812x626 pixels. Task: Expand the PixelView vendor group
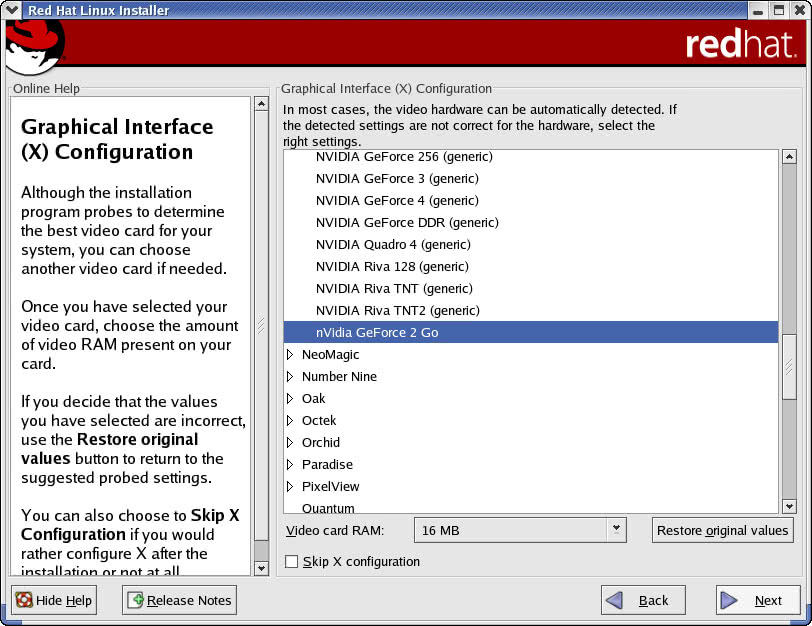click(290, 487)
